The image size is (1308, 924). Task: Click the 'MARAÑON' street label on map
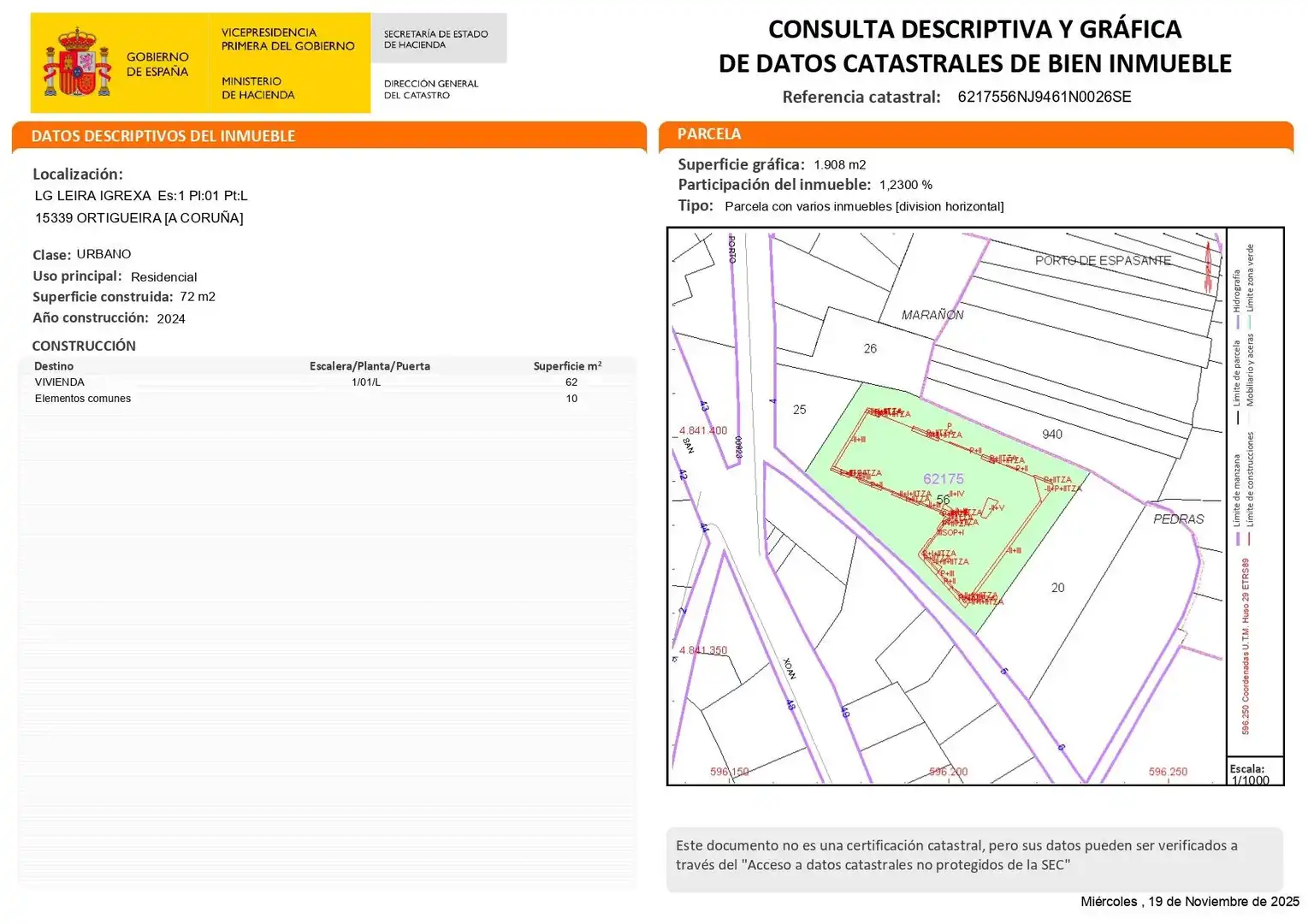pos(932,315)
